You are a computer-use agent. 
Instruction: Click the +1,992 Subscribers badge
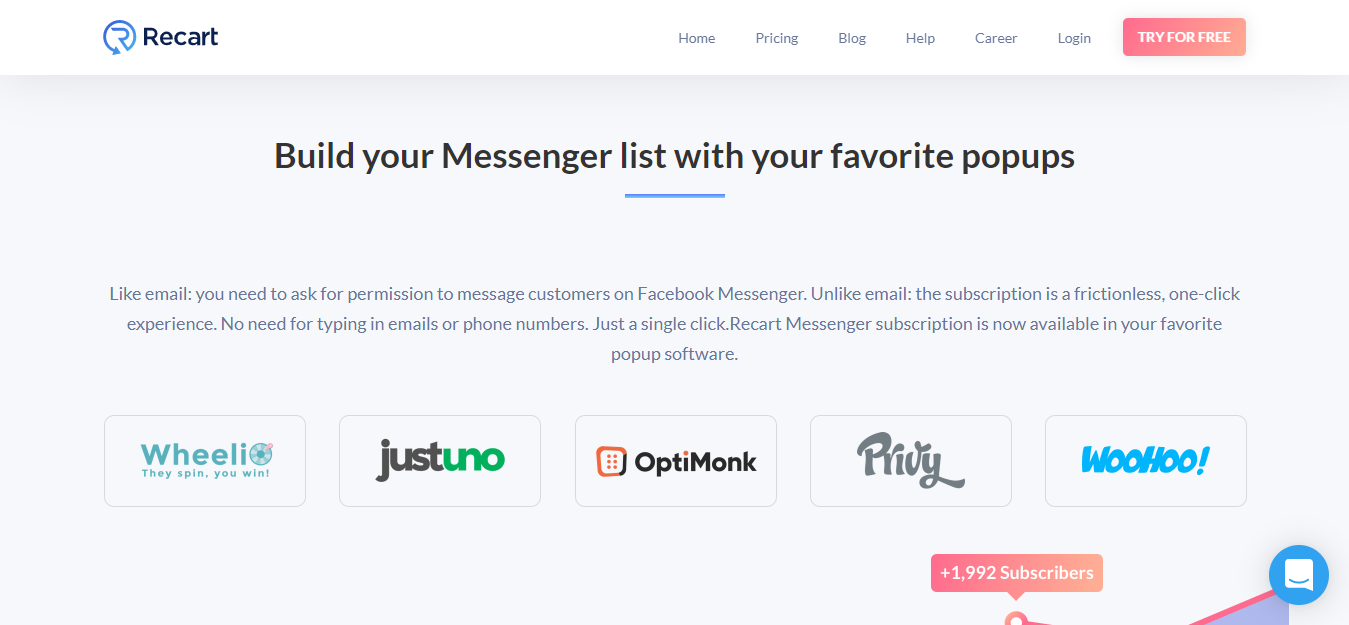pyautogui.click(x=1016, y=572)
